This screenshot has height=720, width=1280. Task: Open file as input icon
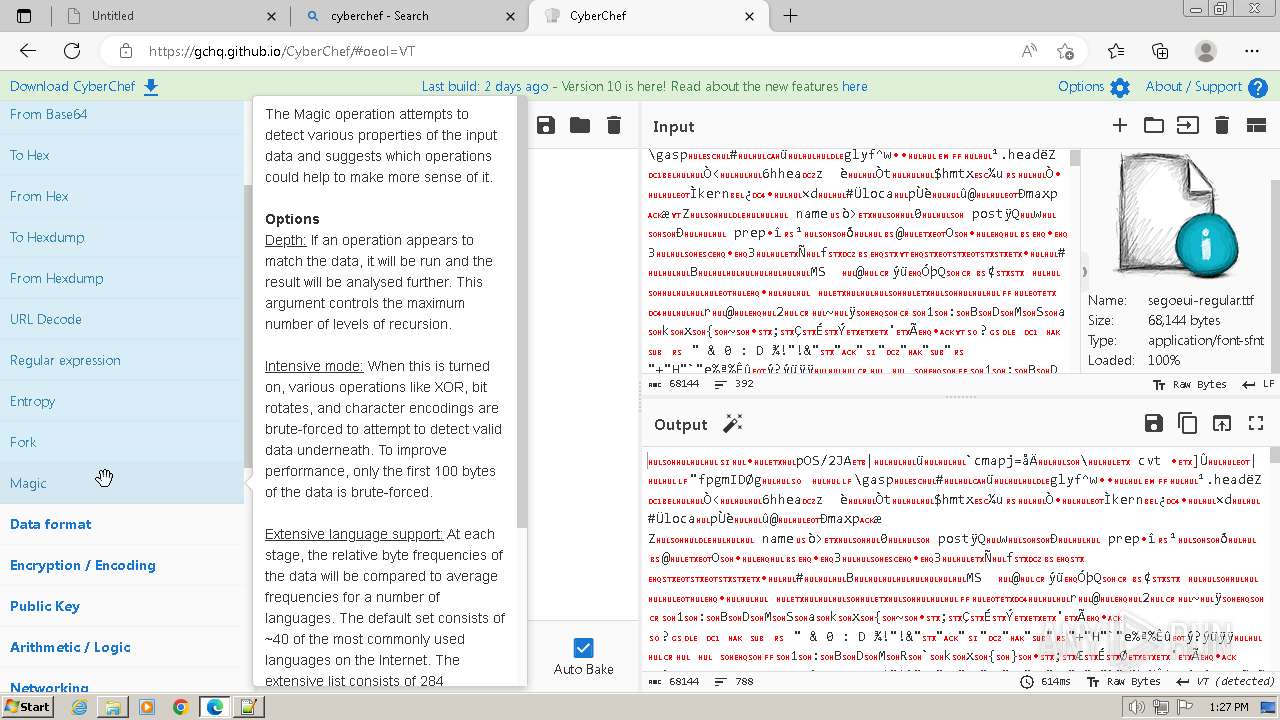point(1187,125)
